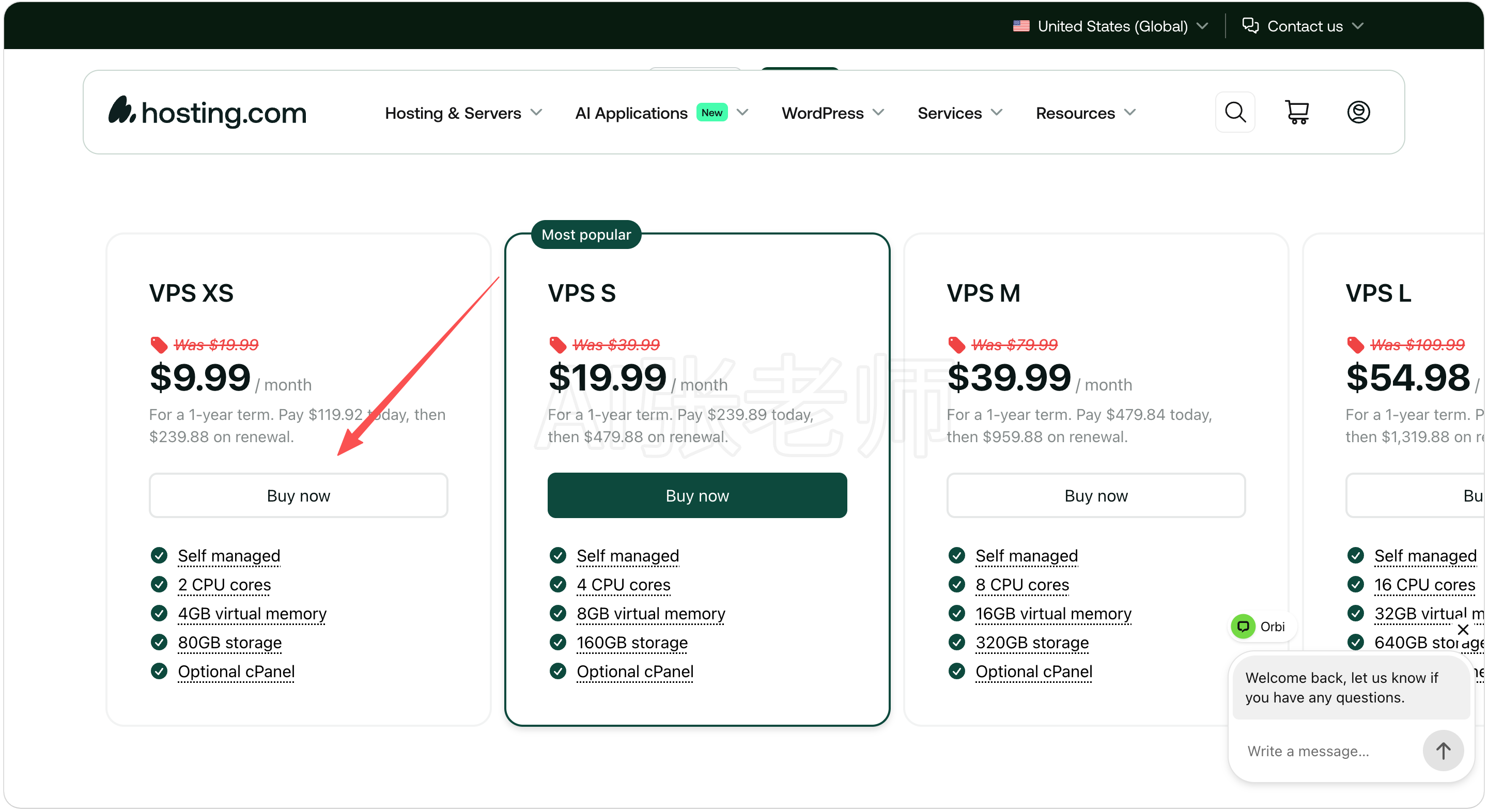The height and width of the screenshot is (812, 1488).
Task: Click the 160GB storage feature link
Action: pyautogui.click(x=632, y=642)
